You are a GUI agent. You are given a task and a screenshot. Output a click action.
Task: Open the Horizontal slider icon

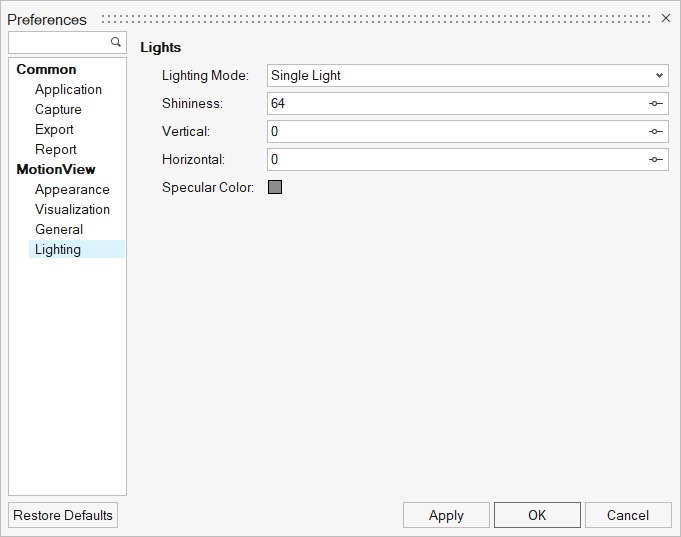(655, 160)
